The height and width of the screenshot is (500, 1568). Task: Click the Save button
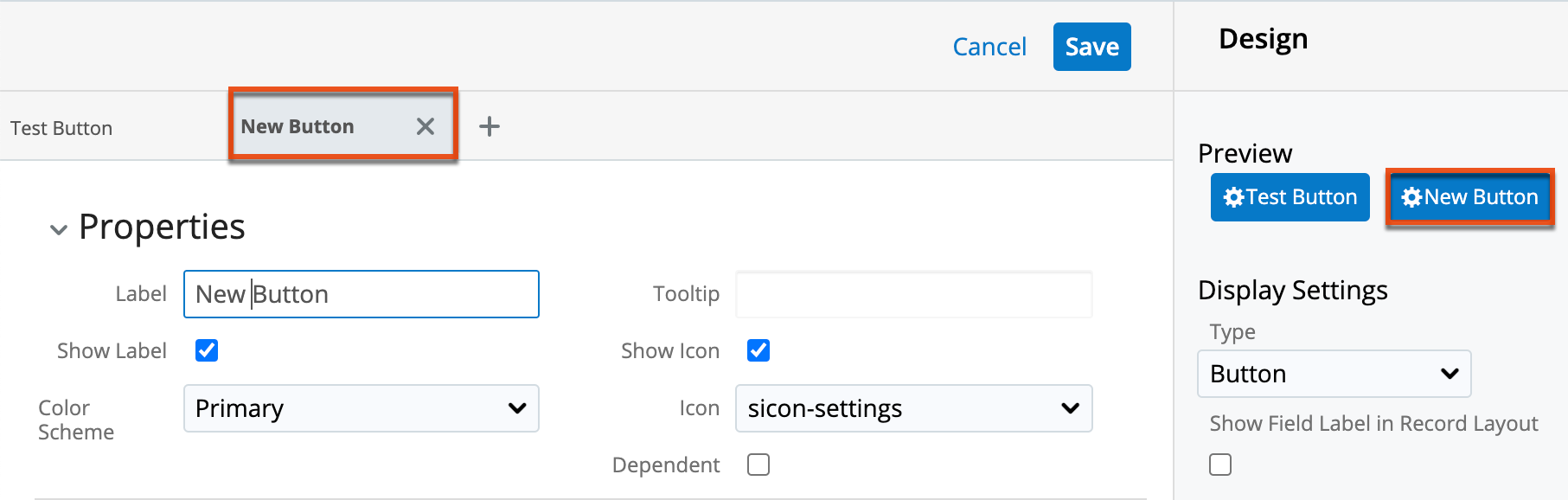1091,46
